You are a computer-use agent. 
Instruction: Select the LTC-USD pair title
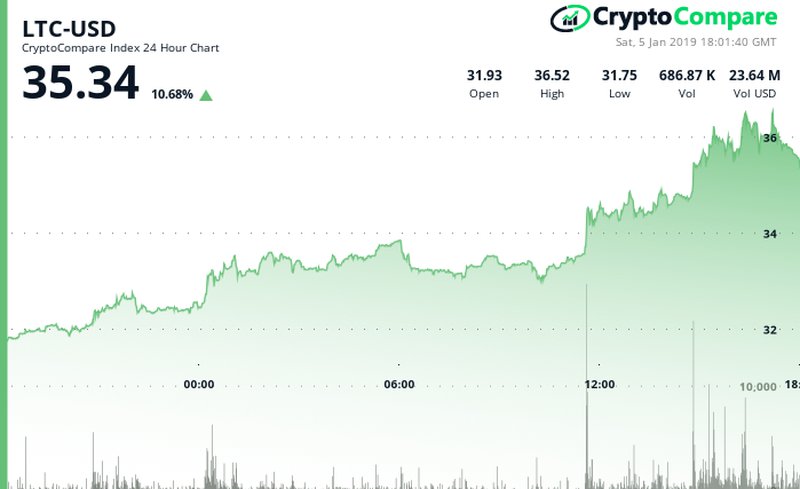click(68, 28)
